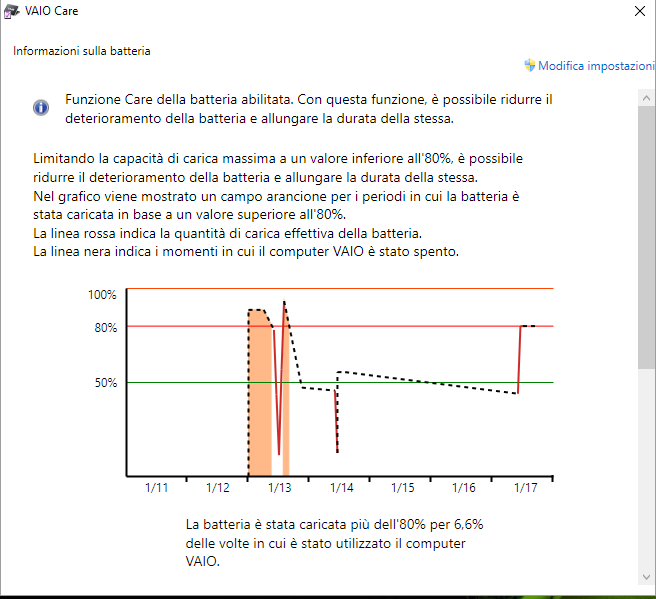The width and height of the screenshot is (656, 599).
Task: Select the 1/17 date on chart axis
Action: point(525,488)
